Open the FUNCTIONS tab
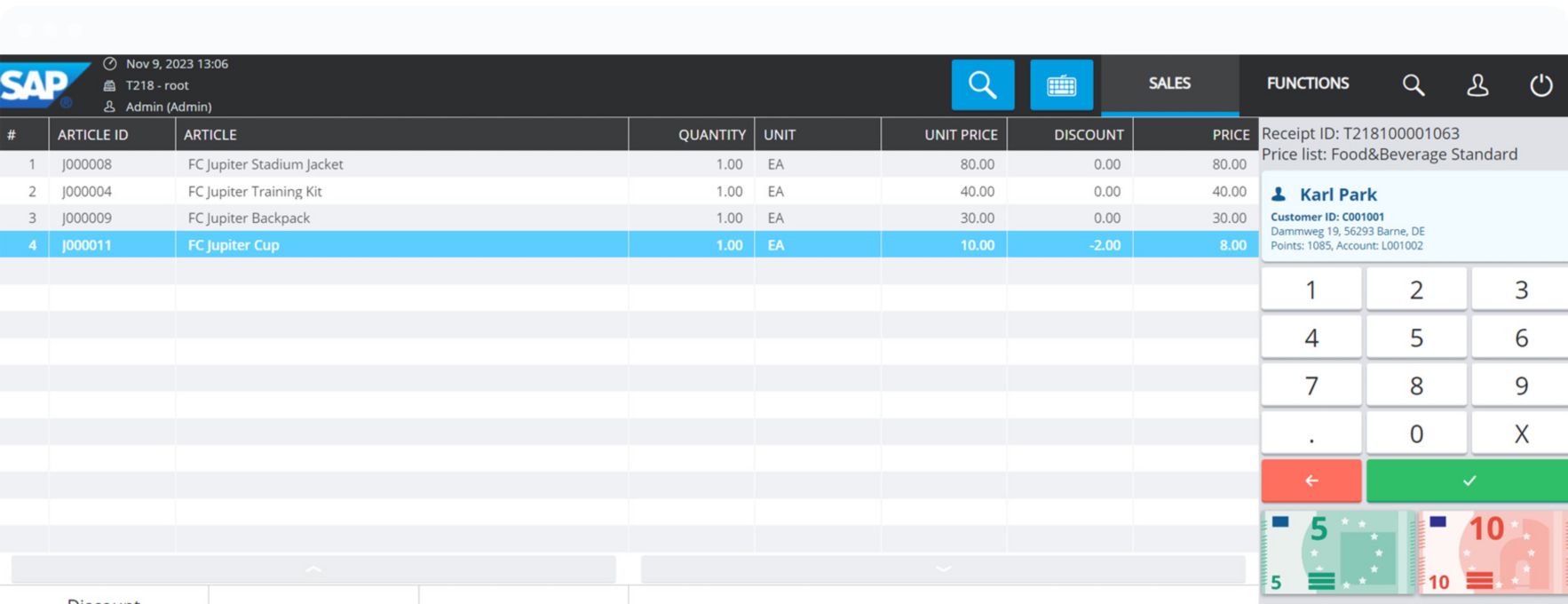This screenshot has width=1568, height=604. [x=1307, y=83]
